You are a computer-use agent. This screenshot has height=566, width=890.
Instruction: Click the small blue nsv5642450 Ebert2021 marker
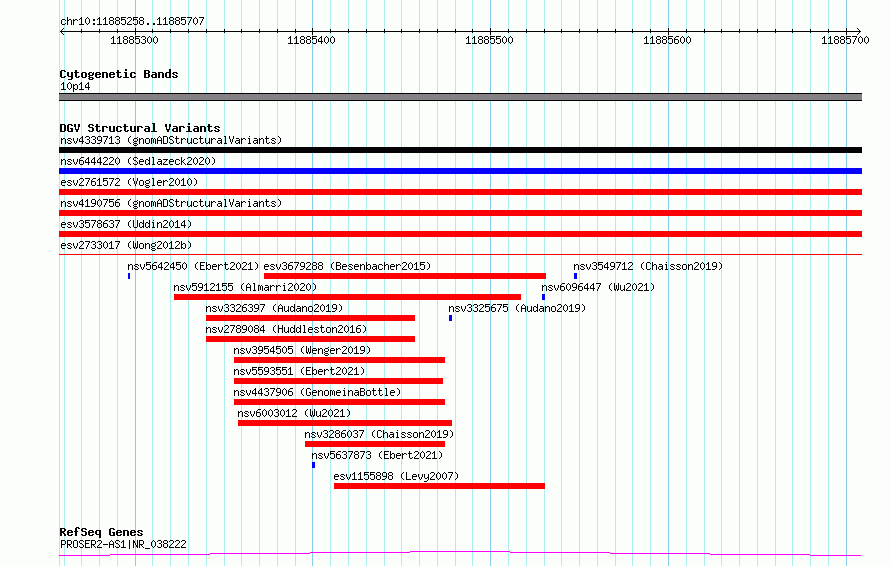129,276
